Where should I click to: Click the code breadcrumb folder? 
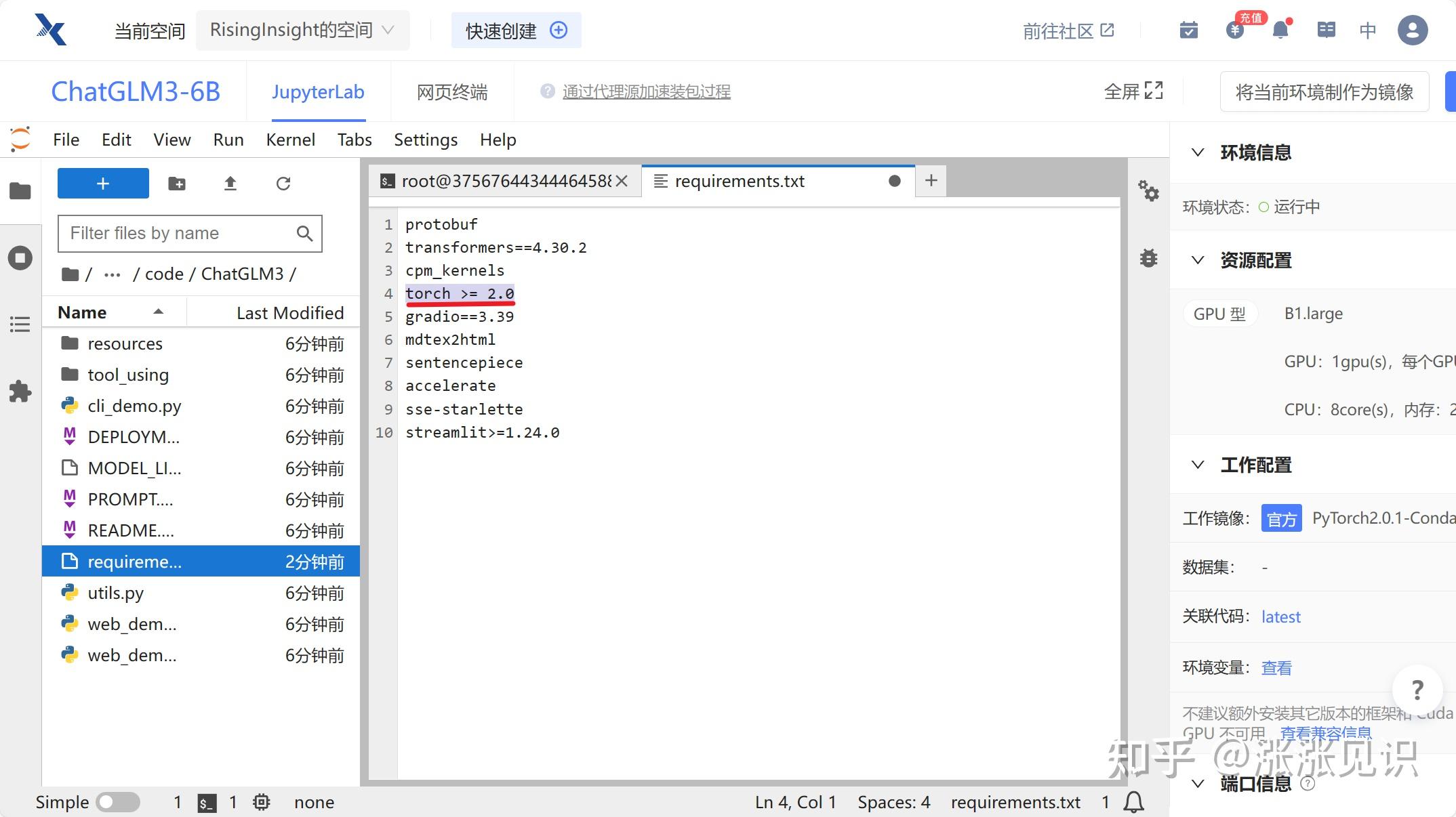tap(164, 274)
